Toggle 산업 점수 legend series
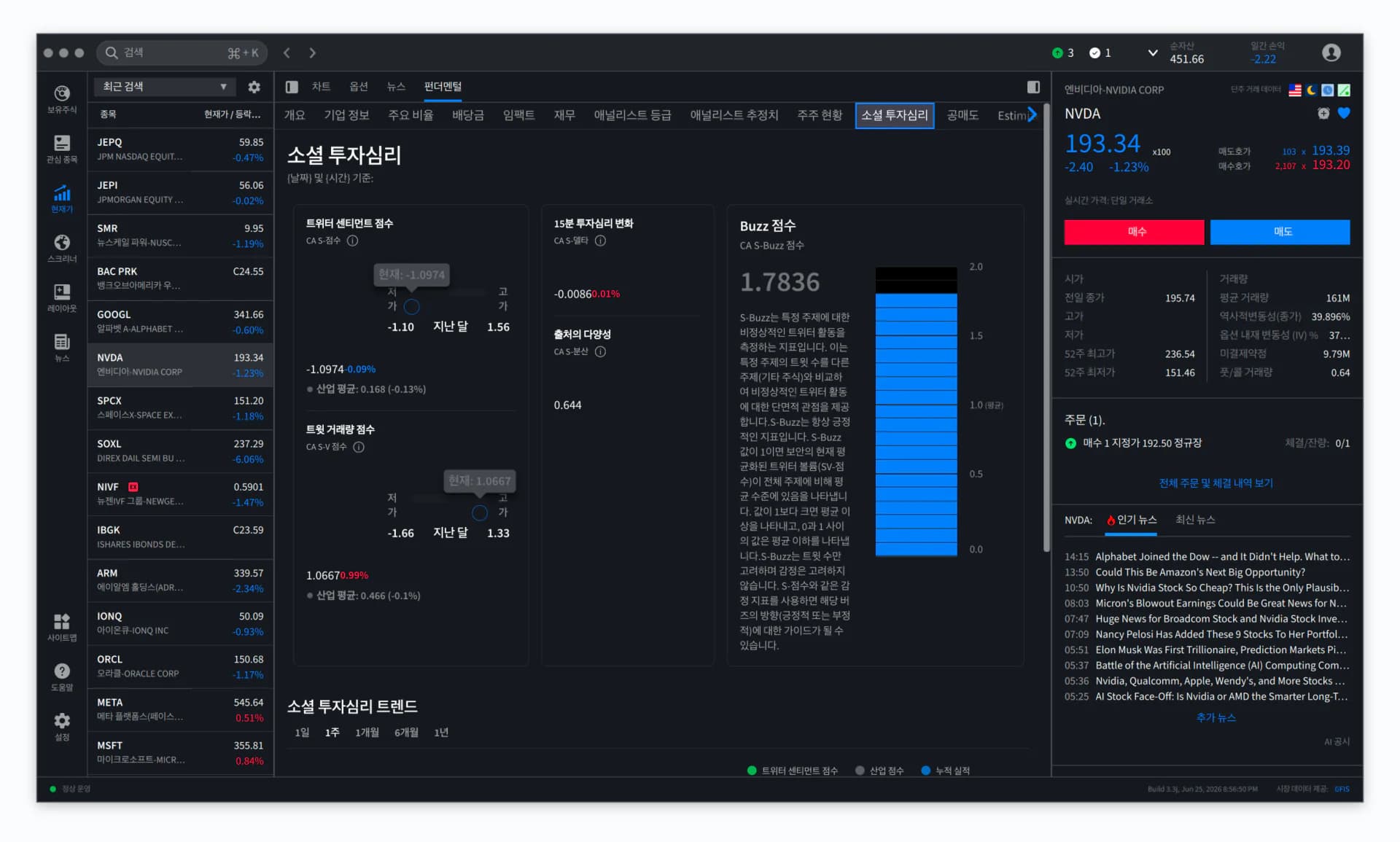1400x842 pixels. [x=879, y=771]
